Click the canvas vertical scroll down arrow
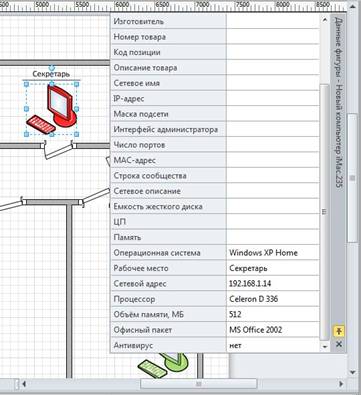 (353, 372)
